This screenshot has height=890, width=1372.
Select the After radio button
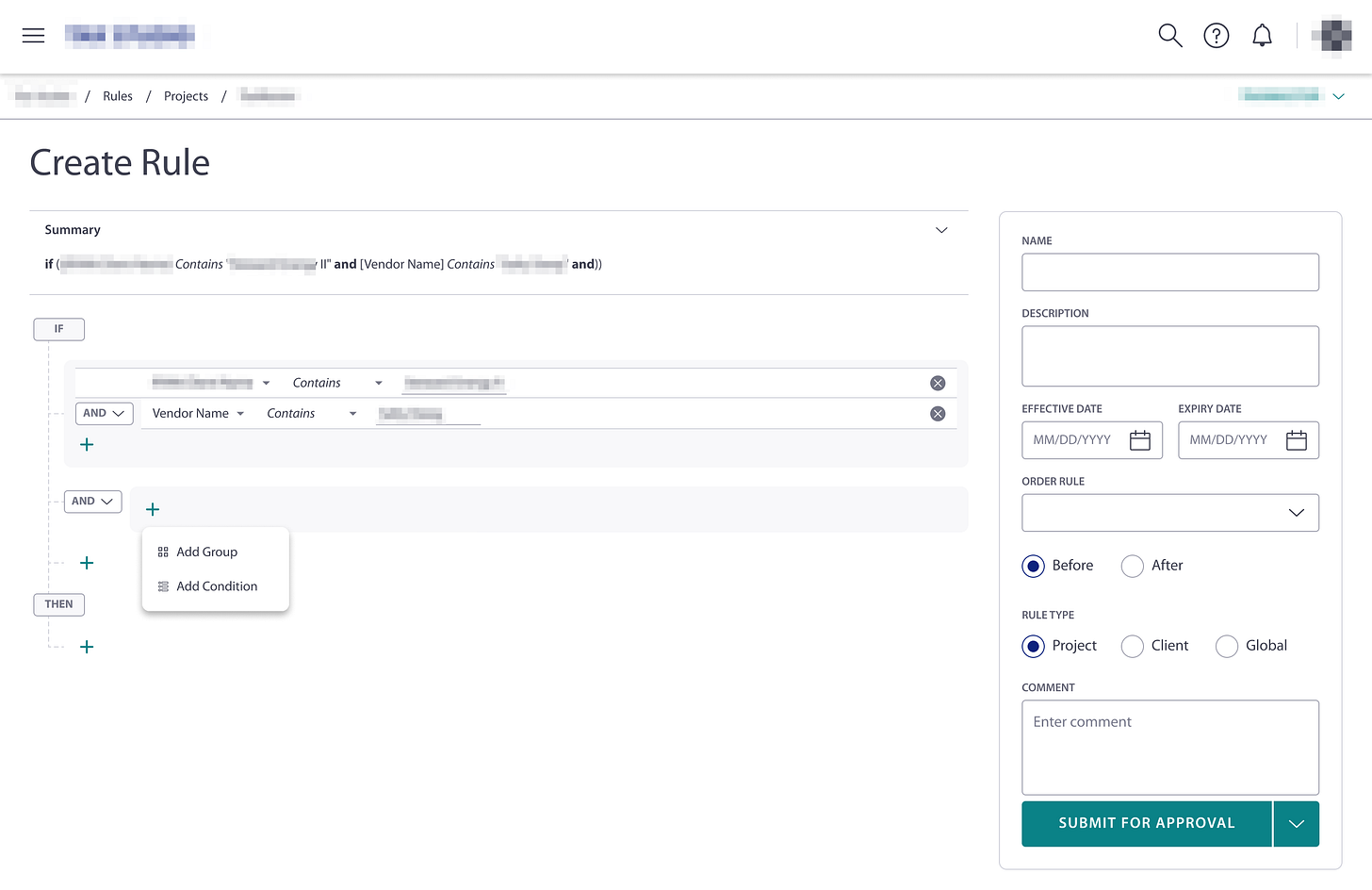click(1132, 566)
